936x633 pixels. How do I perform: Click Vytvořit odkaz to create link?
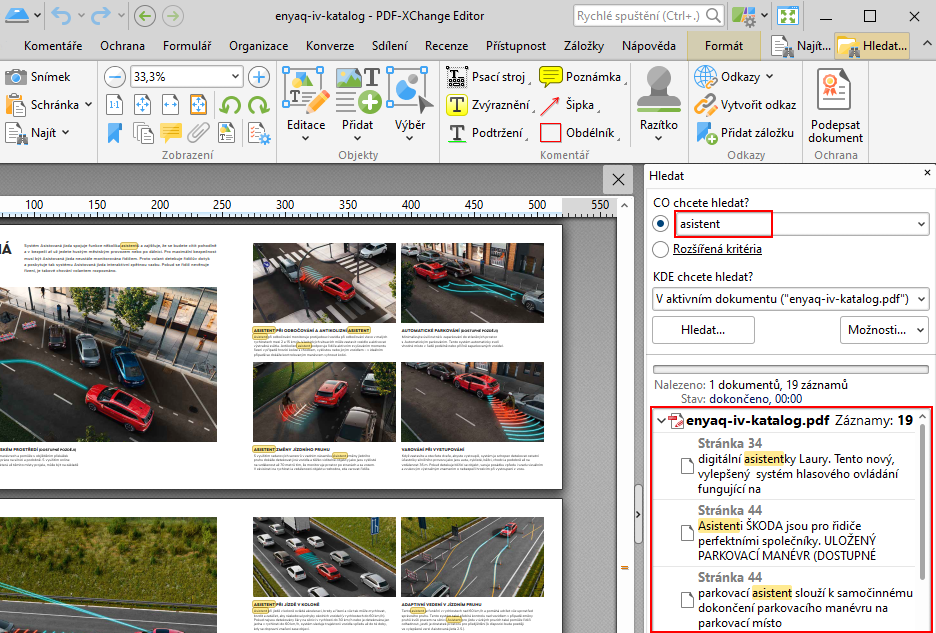(x=746, y=105)
